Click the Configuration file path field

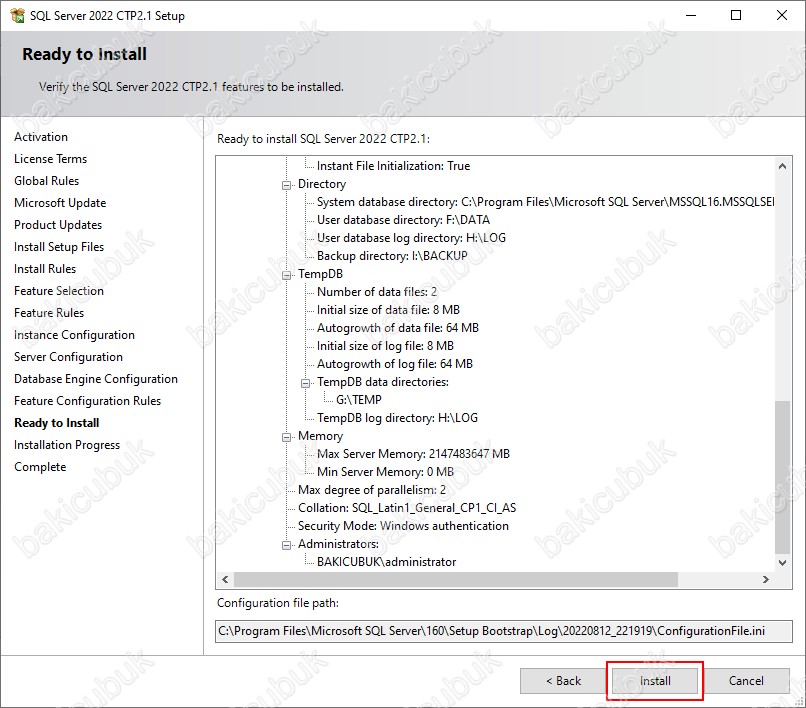point(504,631)
